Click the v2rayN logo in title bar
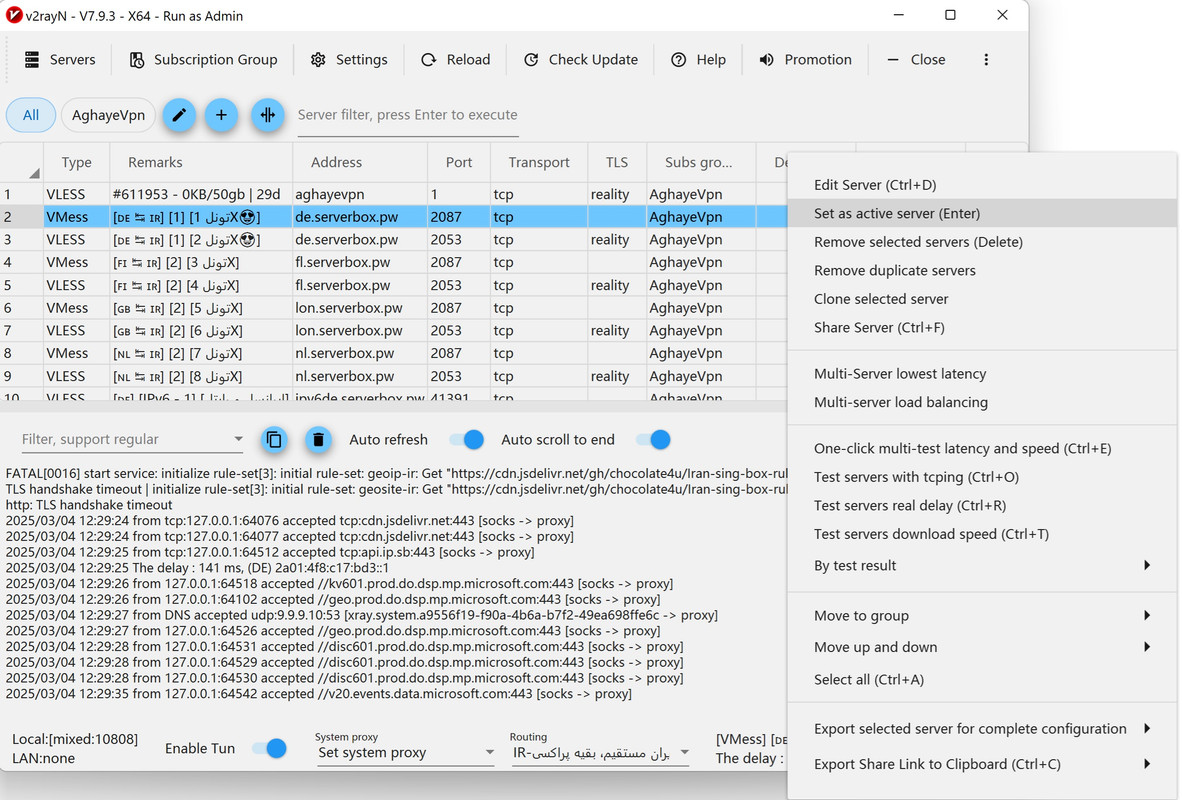The width and height of the screenshot is (1182, 800). pyautogui.click(x=14, y=15)
